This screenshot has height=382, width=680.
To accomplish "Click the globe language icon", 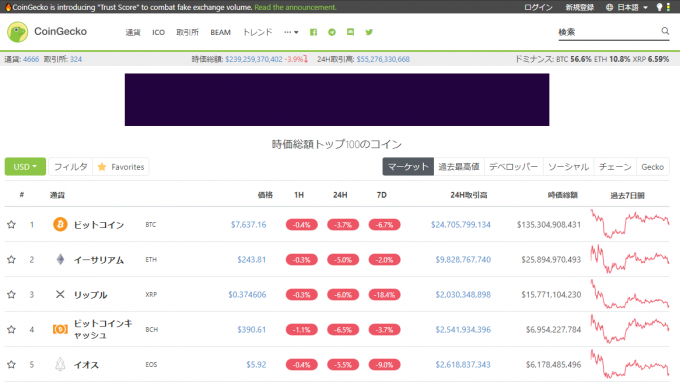I will click(x=609, y=7).
